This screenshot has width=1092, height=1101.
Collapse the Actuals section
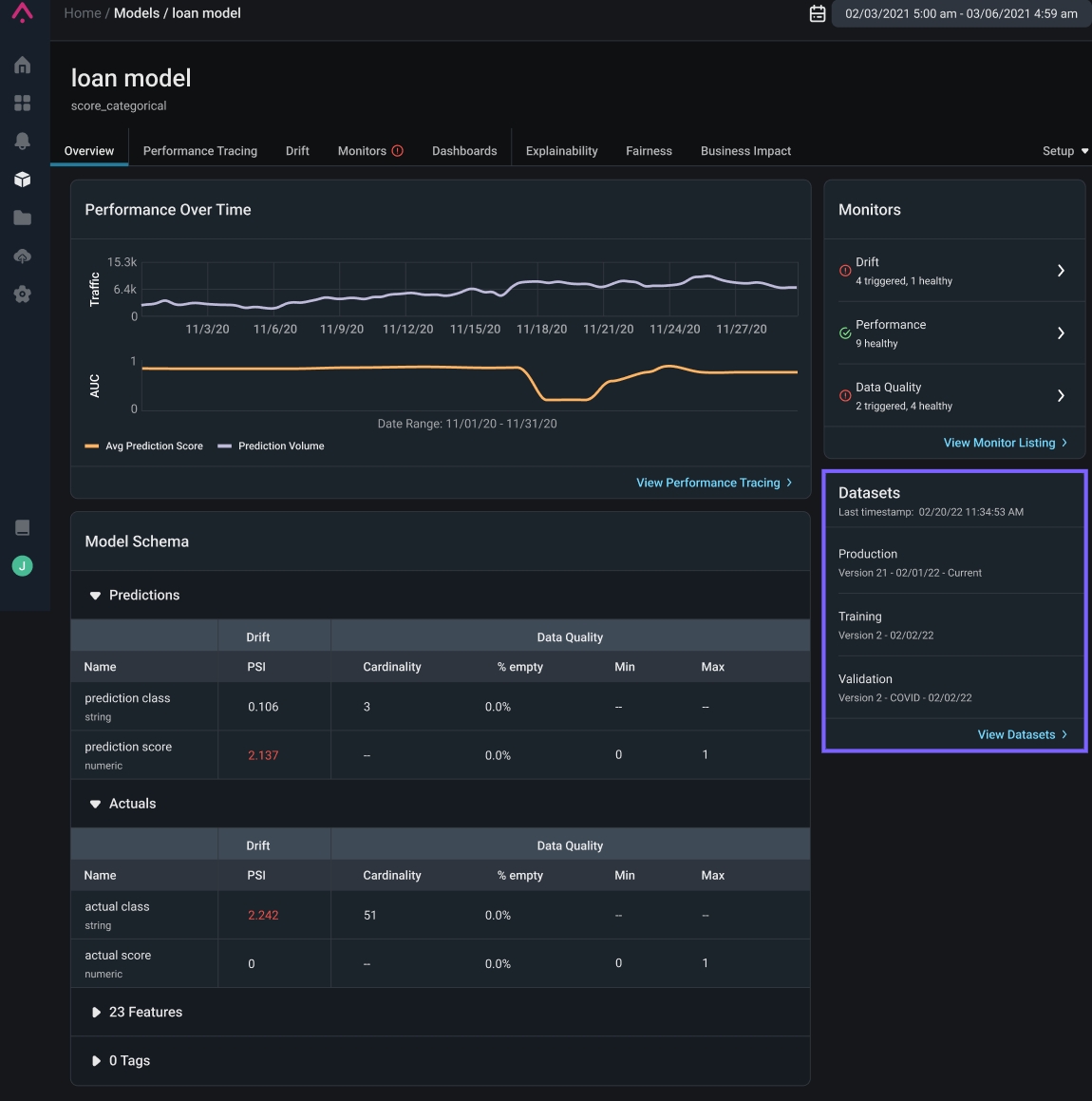(x=95, y=804)
